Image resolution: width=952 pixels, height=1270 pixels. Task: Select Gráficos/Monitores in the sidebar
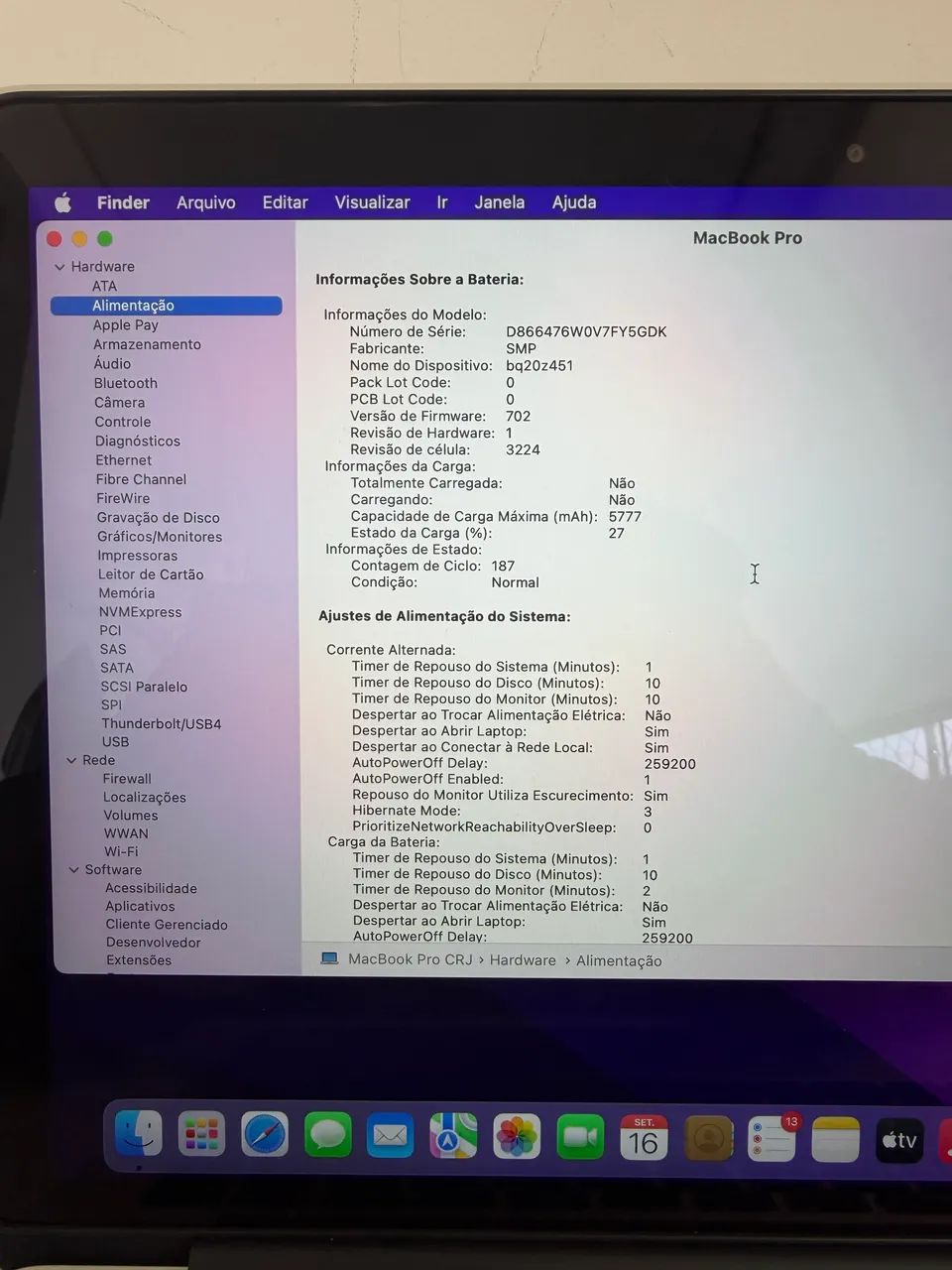160,537
